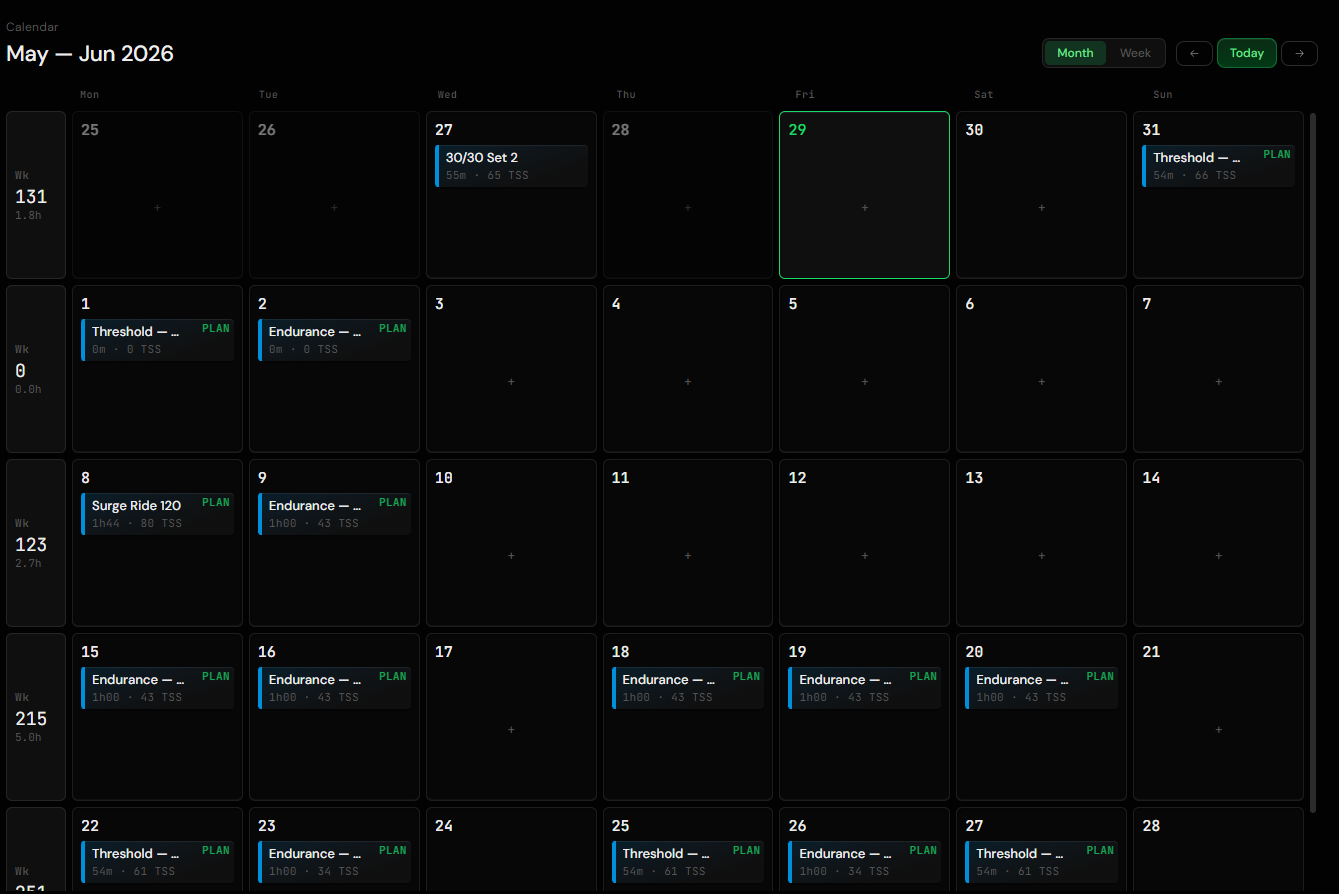Open the 30/30 Set 2 workout on May 27
This screenshot has height=894, width=1339.
[x=511, y=166]
